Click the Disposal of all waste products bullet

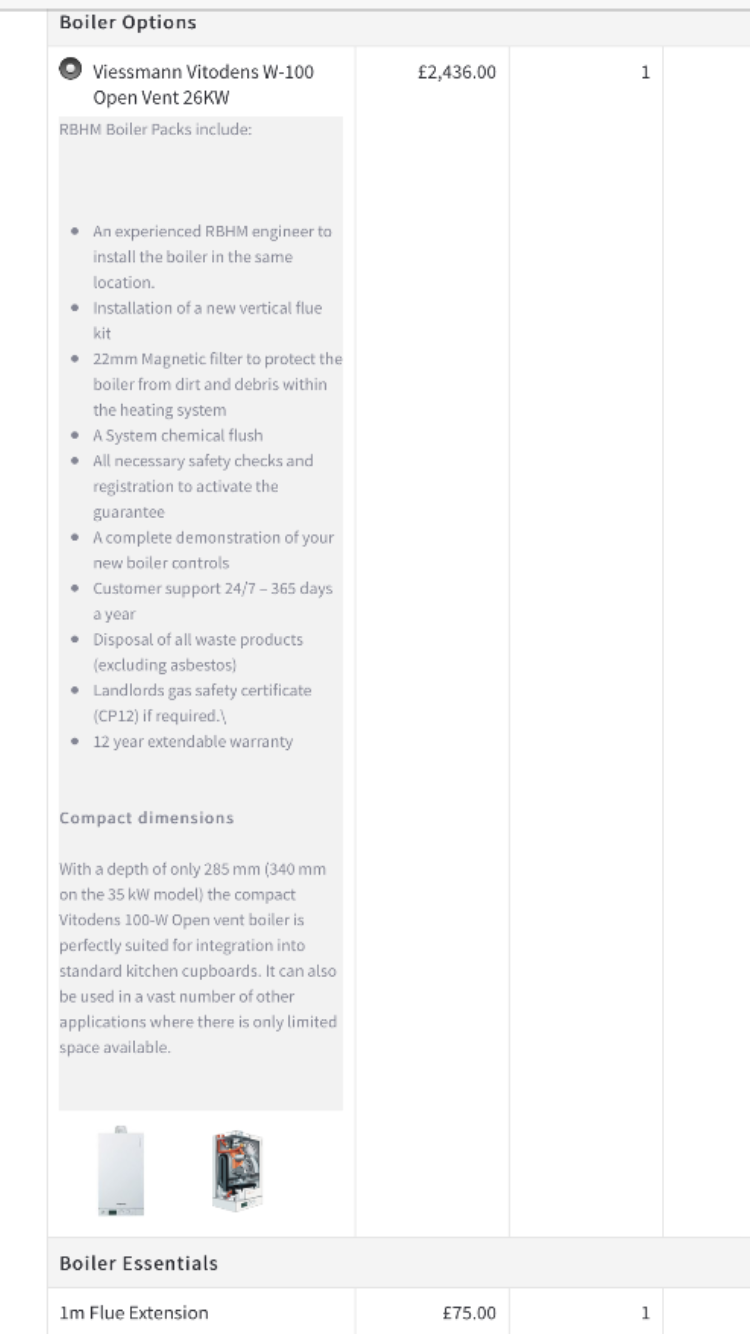[197, 651]
